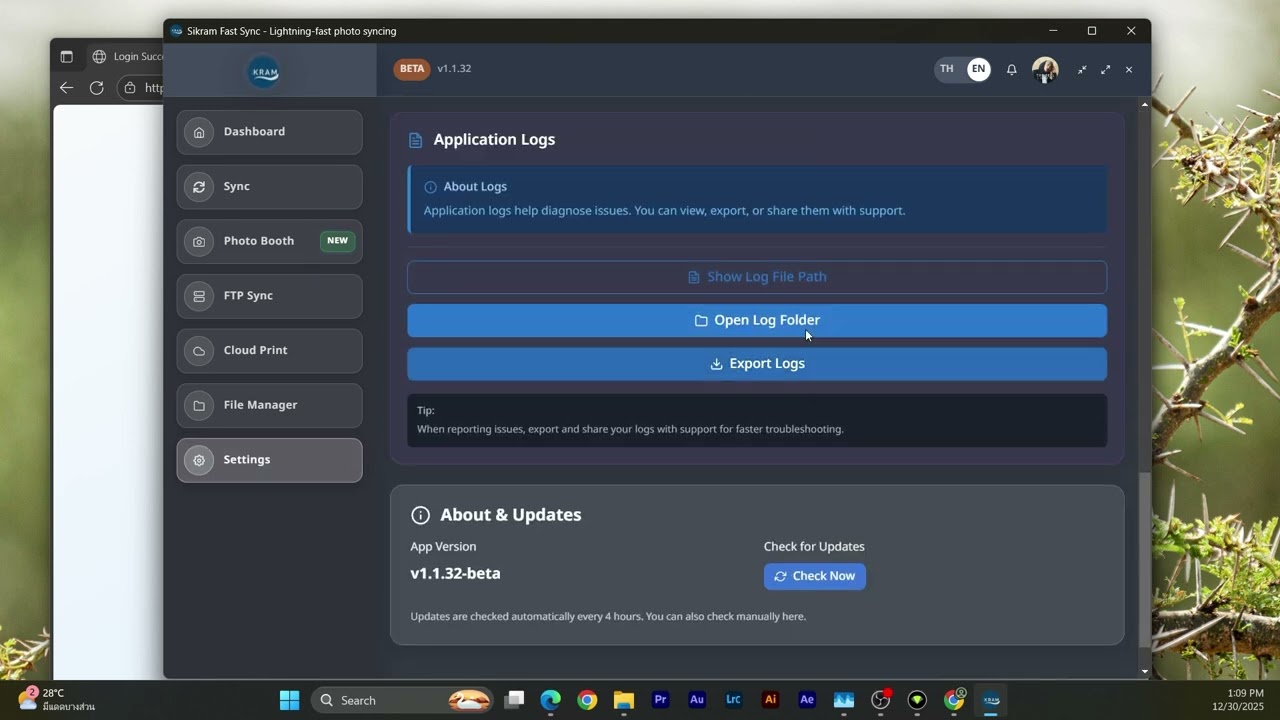
Task: Open the Settings menu item
Action: tap(270, 460)
